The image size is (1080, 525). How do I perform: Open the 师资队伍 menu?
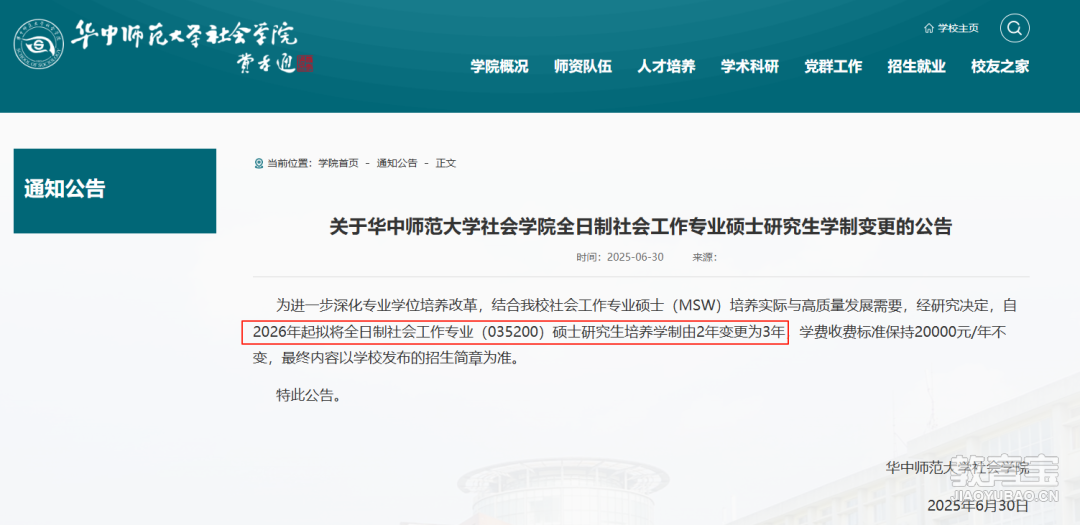[583, 67]
